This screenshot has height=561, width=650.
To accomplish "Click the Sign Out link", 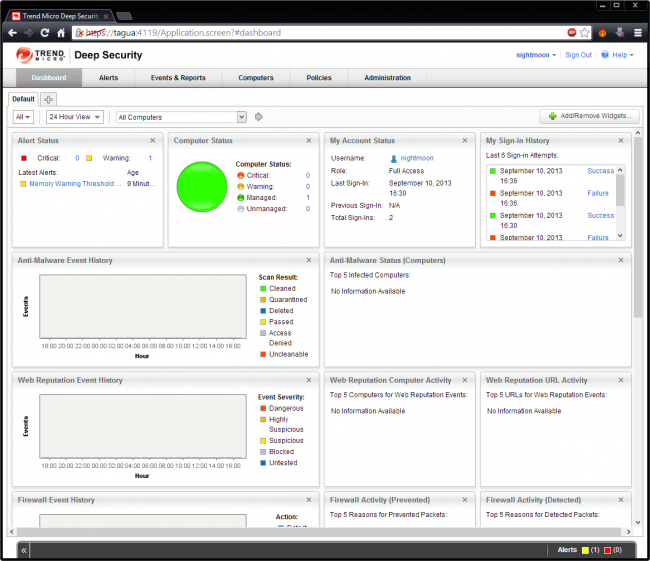I will click(578, 55).
